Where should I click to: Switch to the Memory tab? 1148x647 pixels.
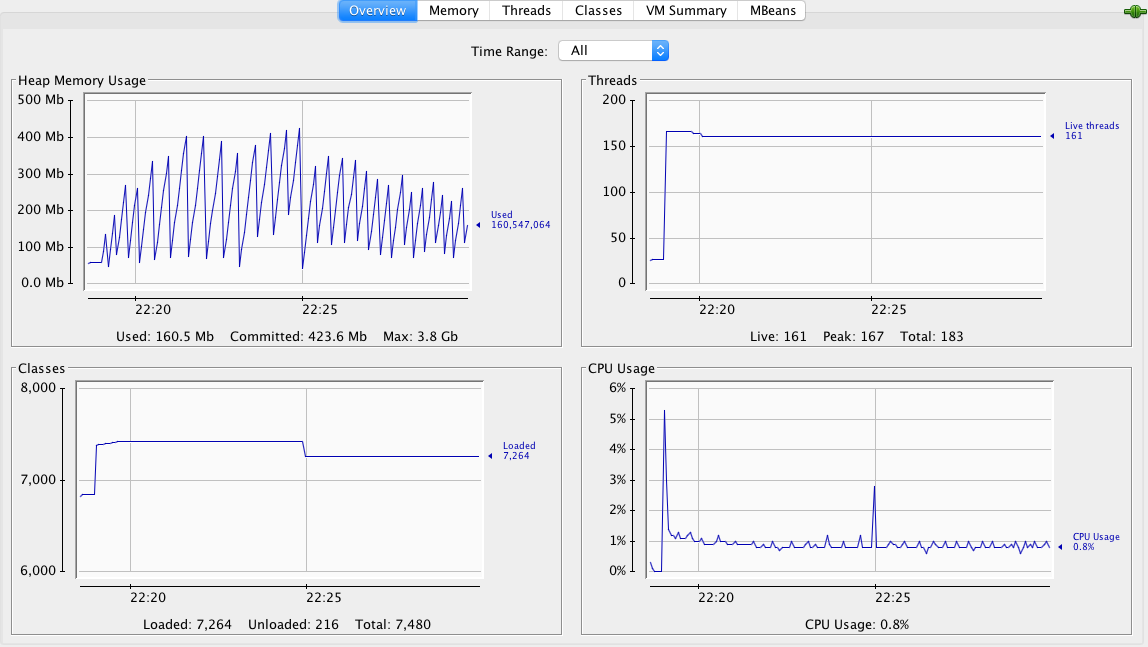click(453, 11)
